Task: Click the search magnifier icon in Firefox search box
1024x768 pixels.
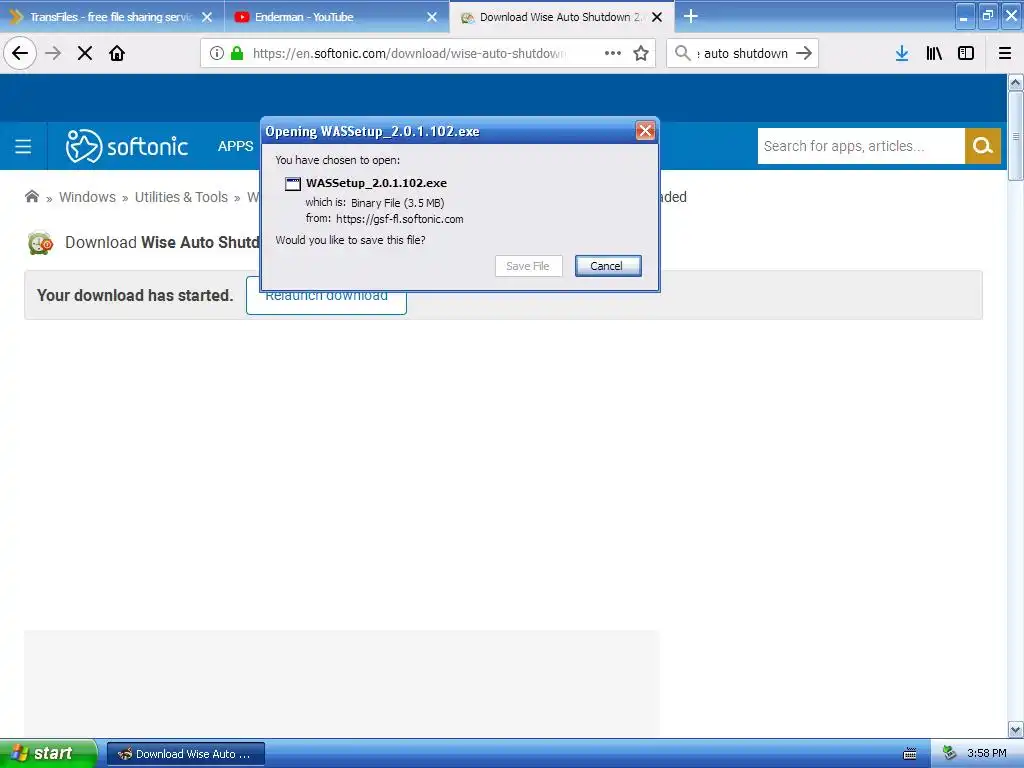Action: pos(682,53)
